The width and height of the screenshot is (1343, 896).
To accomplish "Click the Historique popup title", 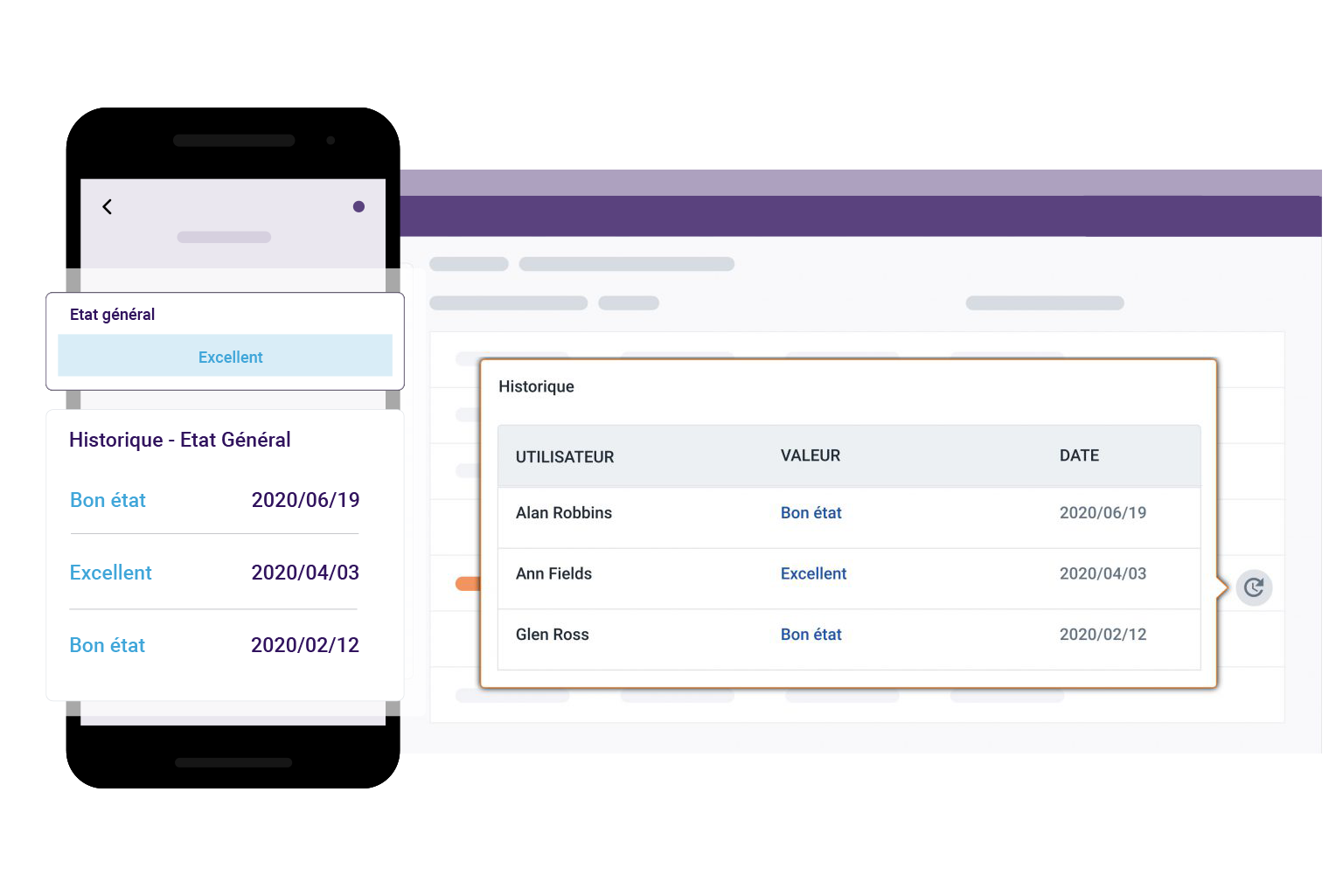I will pos(536,386).
